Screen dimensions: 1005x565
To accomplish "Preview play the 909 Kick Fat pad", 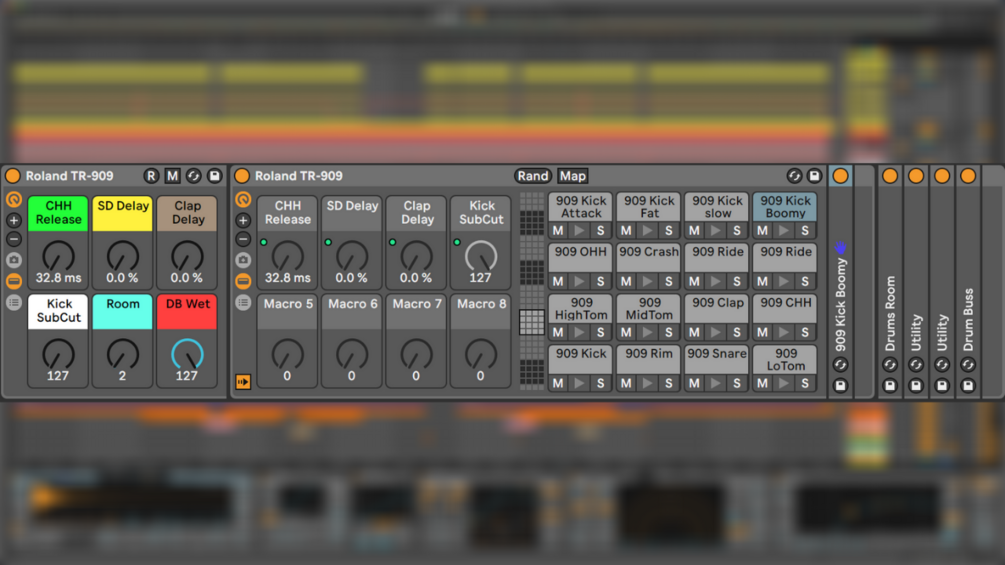I will tap(648, 231).
